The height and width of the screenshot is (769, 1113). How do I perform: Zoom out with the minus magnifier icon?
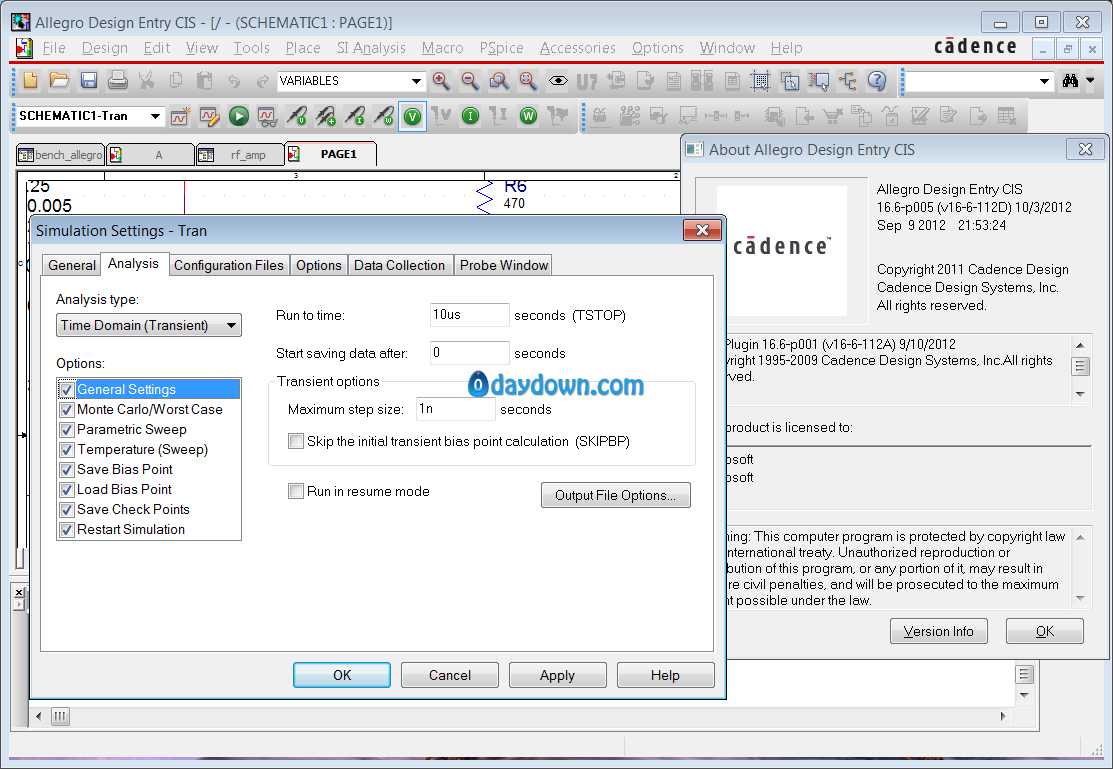pos(470,81)
